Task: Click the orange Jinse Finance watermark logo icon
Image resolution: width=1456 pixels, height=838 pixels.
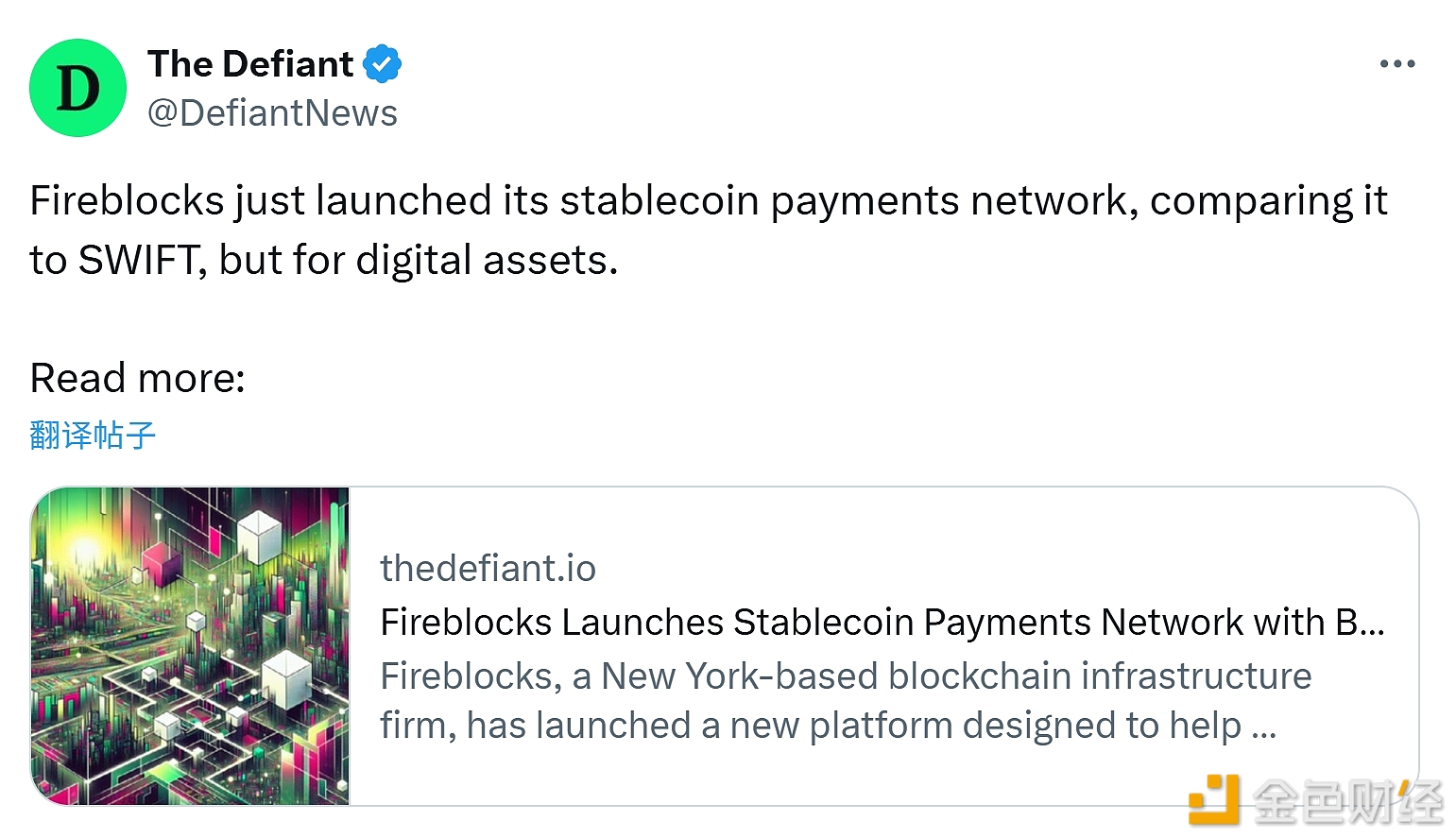Action: [x=1214, y=799]
